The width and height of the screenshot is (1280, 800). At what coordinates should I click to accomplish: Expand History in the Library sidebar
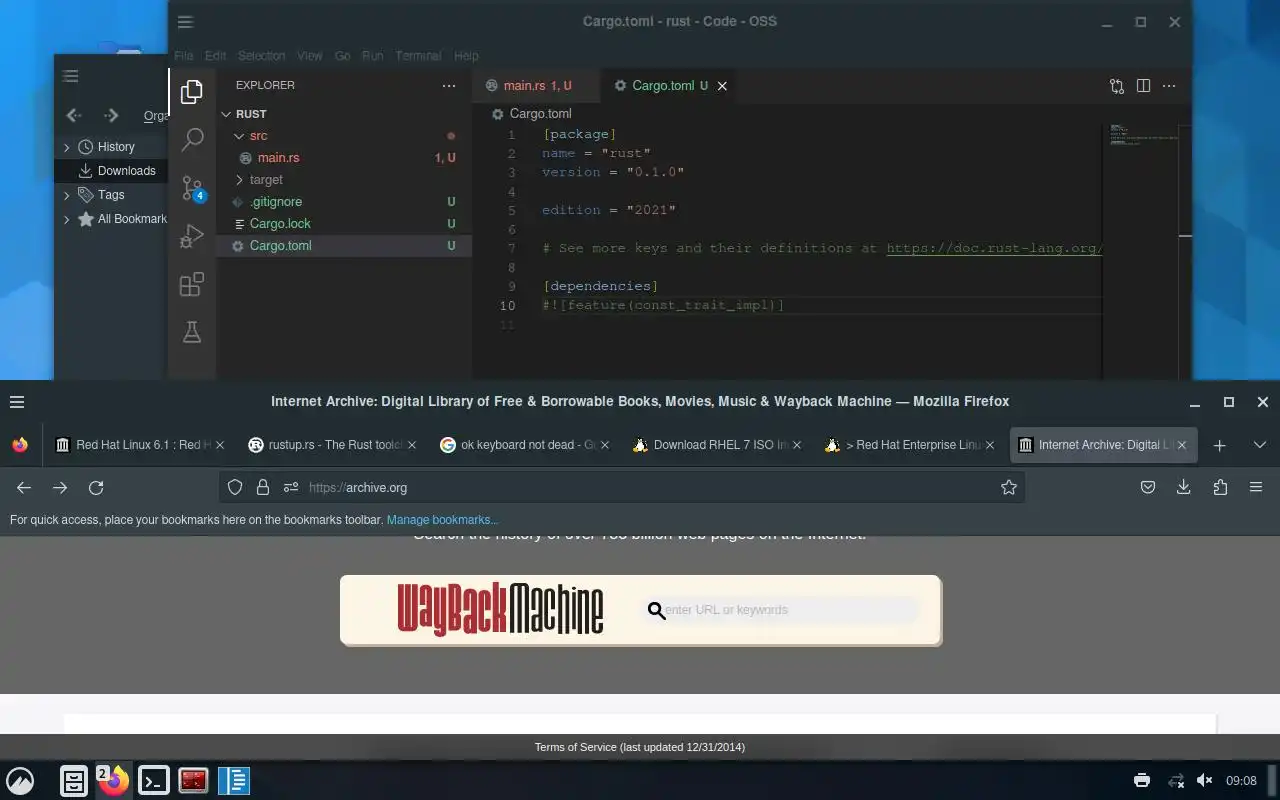67,147
